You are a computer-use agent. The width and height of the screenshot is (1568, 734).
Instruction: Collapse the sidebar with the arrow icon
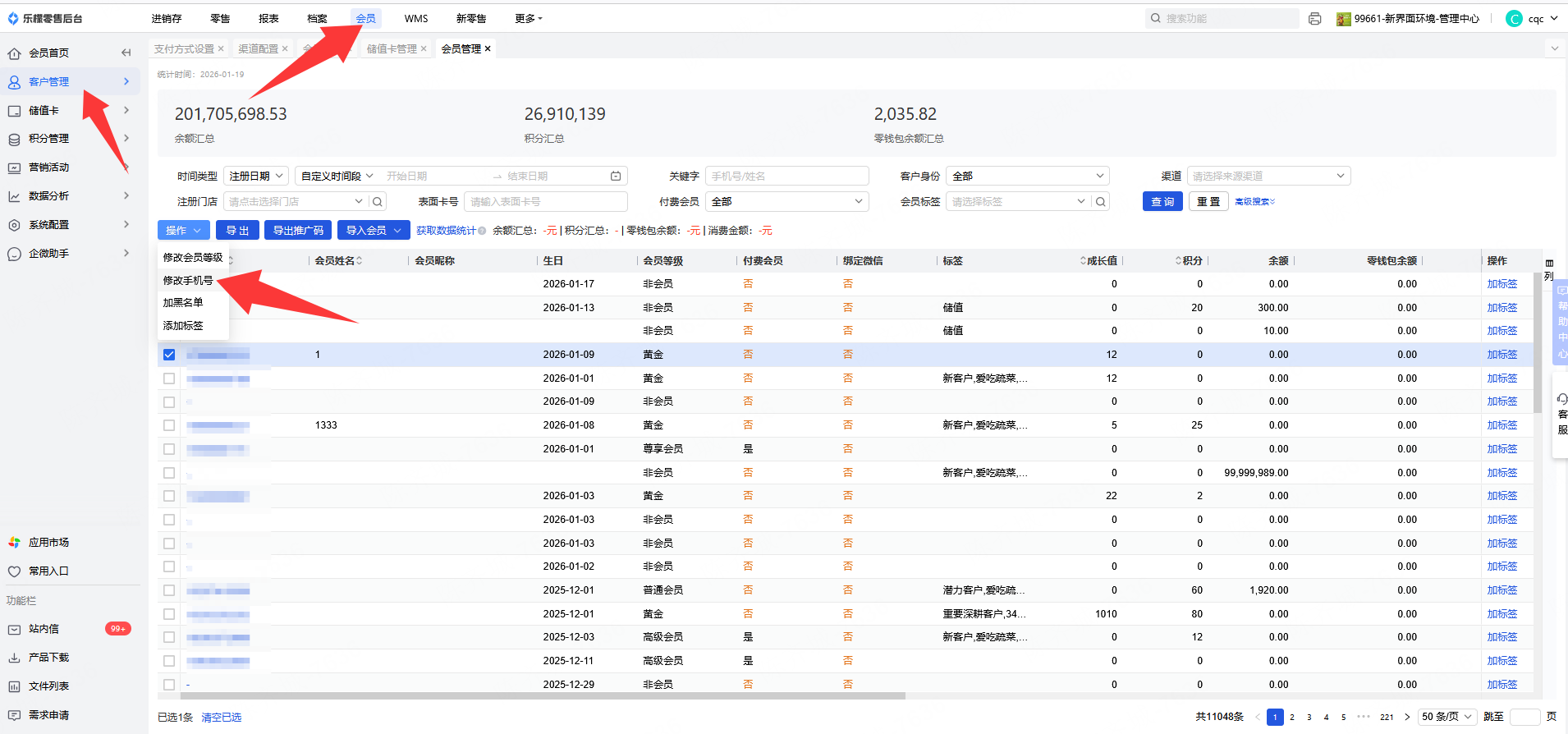click(126, 53)
